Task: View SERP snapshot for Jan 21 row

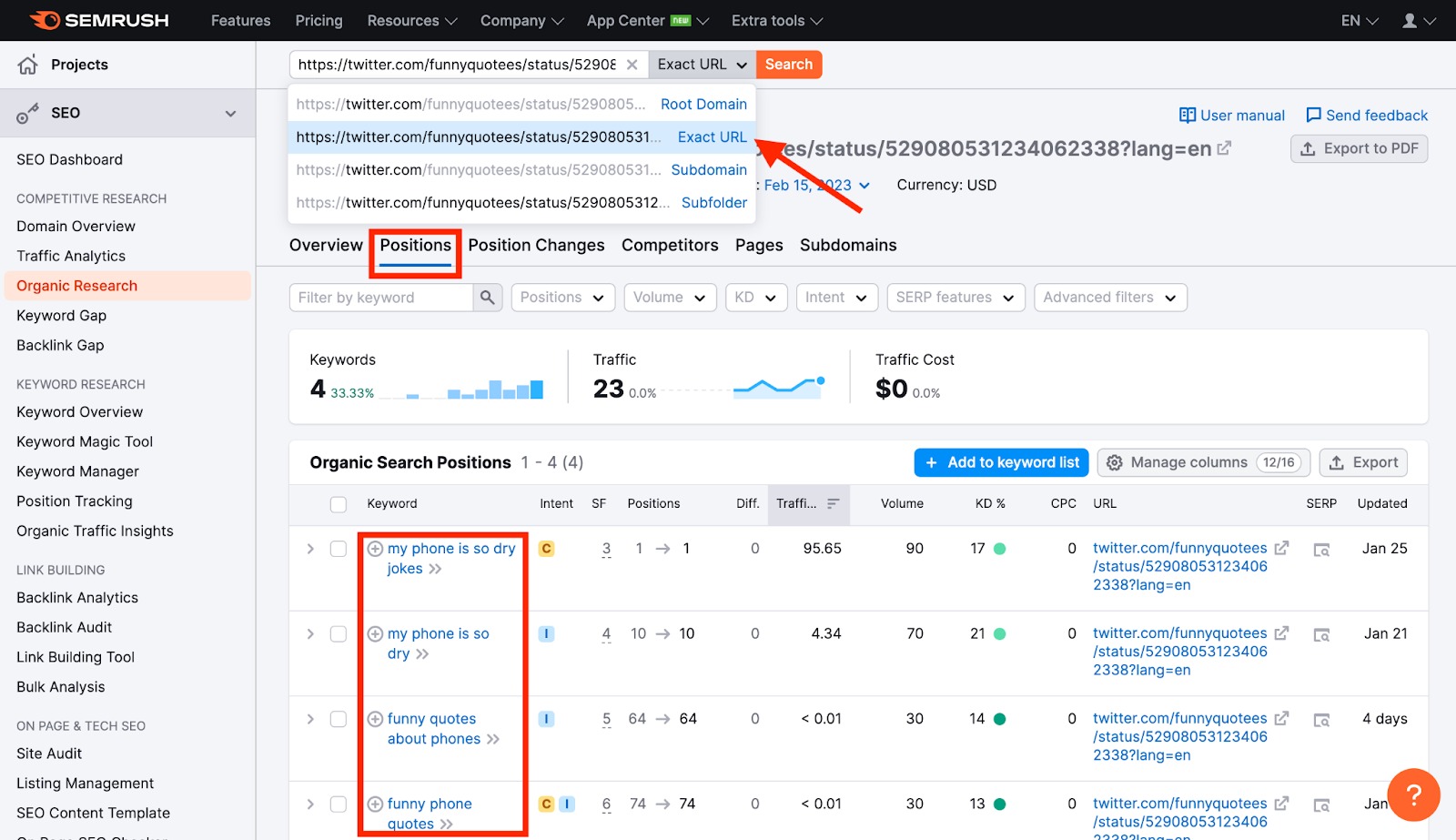Action: click(x=1322, y=634)
